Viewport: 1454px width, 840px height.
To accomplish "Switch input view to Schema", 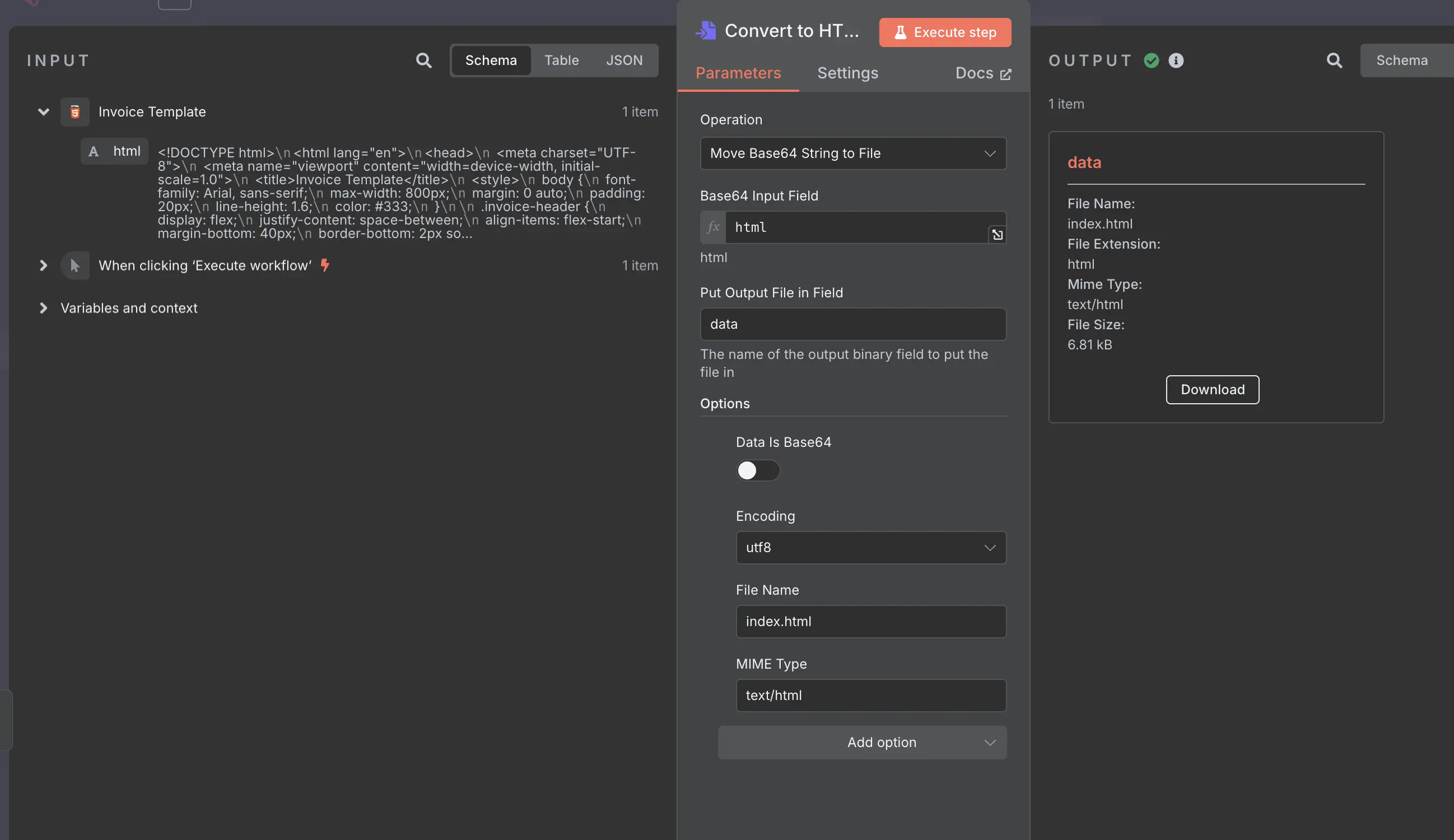I will 491,60.
